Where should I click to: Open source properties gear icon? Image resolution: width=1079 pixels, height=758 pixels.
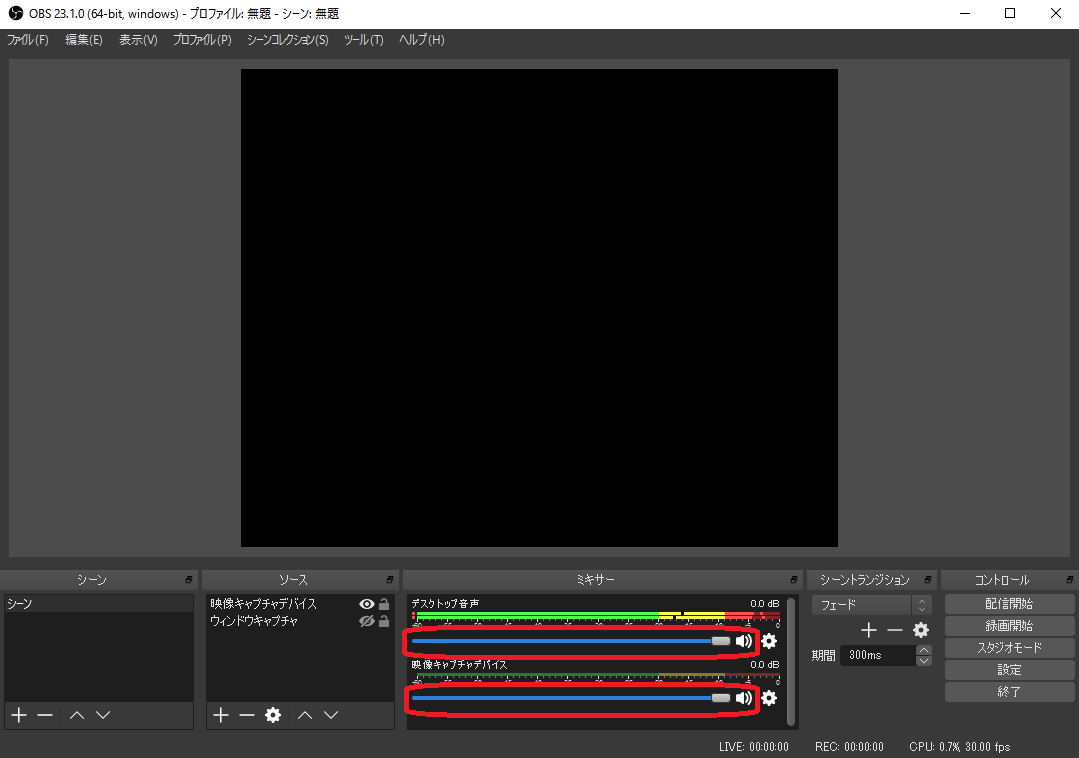(x=273, y=715)
